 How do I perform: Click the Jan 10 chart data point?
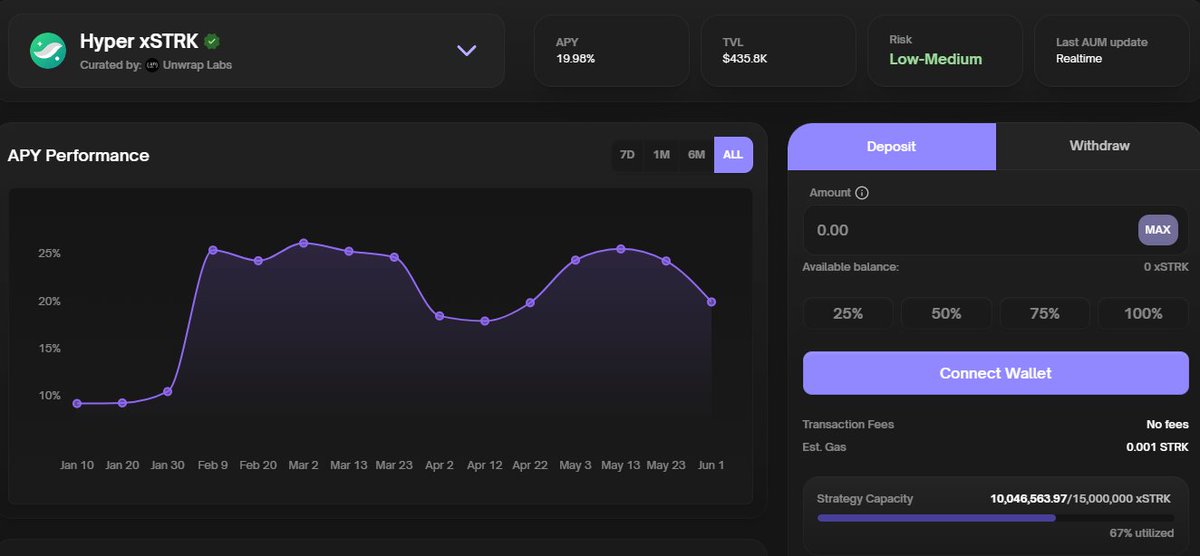pos(77,403)
